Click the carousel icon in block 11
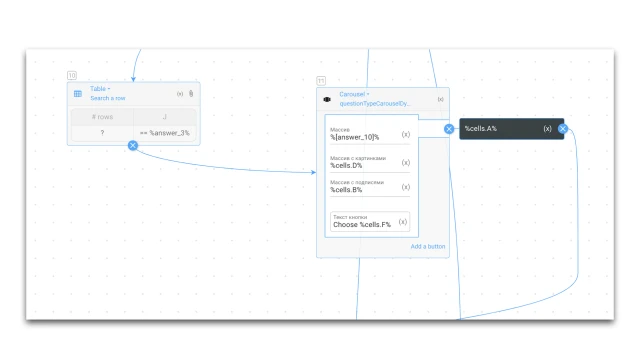The image size is (640, 360). pyautogui.click(x=327, y=99)
